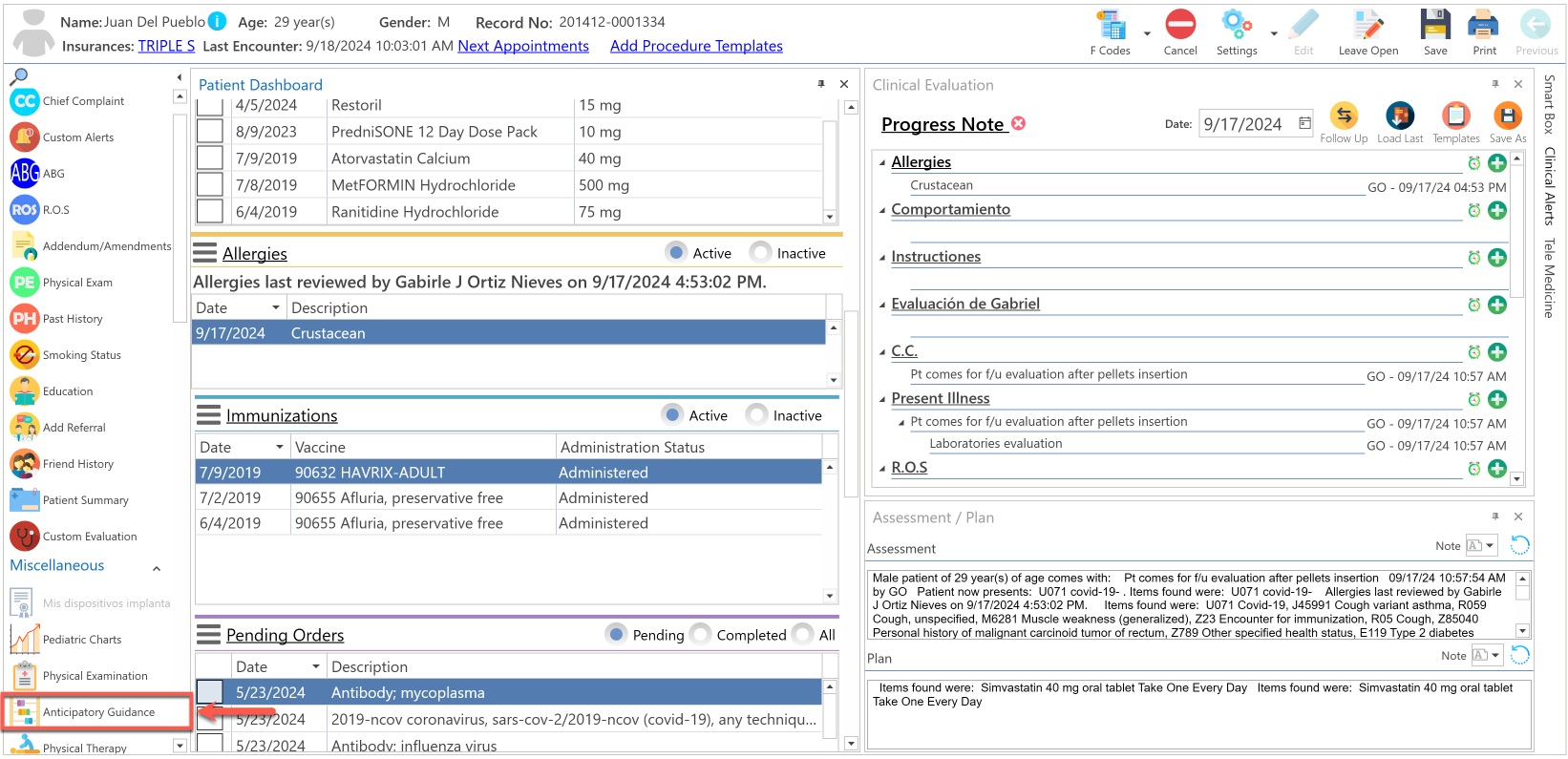
Task: Select the Crustacean allergy row
Action: [509, 333]
